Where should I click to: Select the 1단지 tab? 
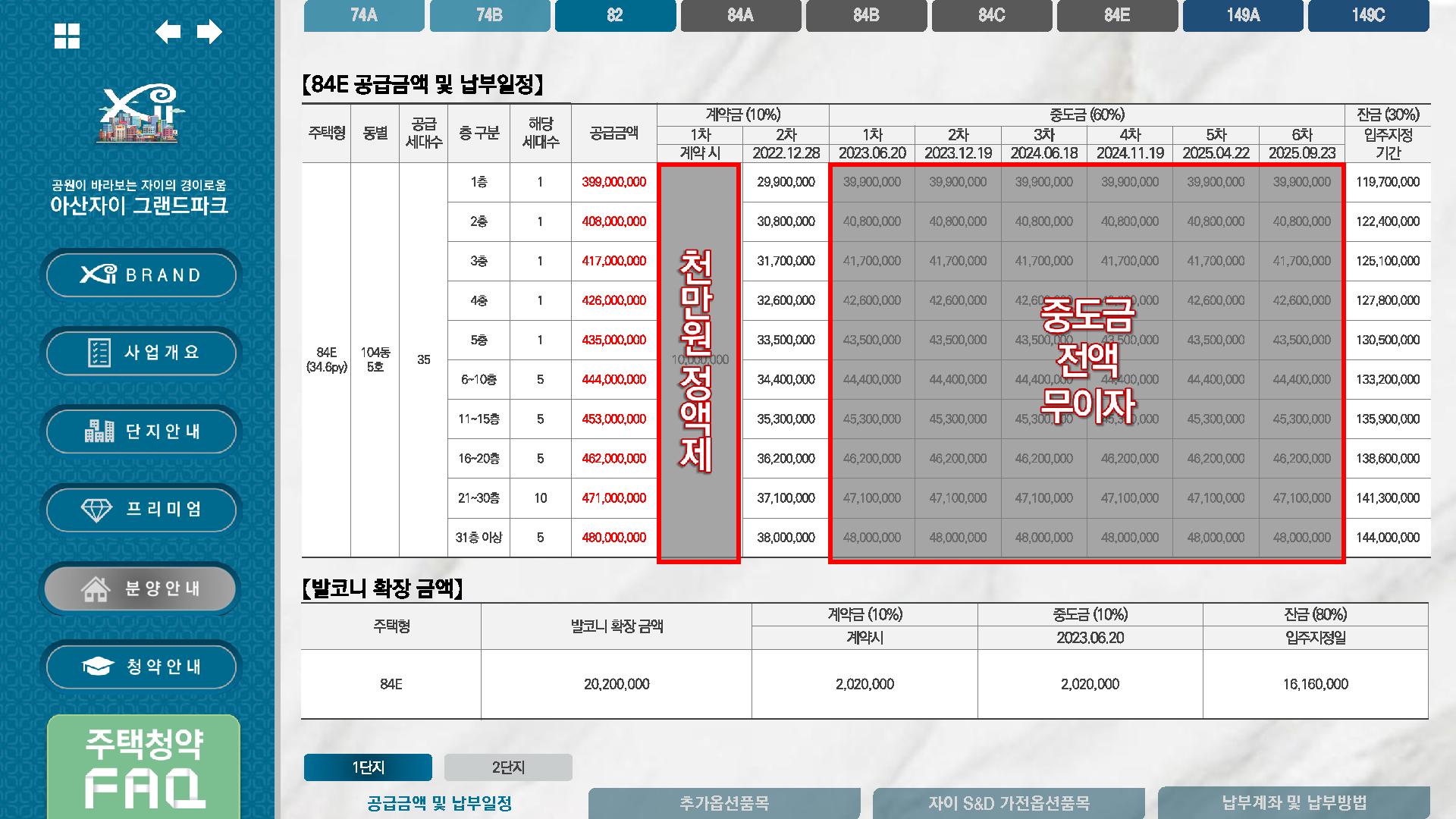coord(368,767)
